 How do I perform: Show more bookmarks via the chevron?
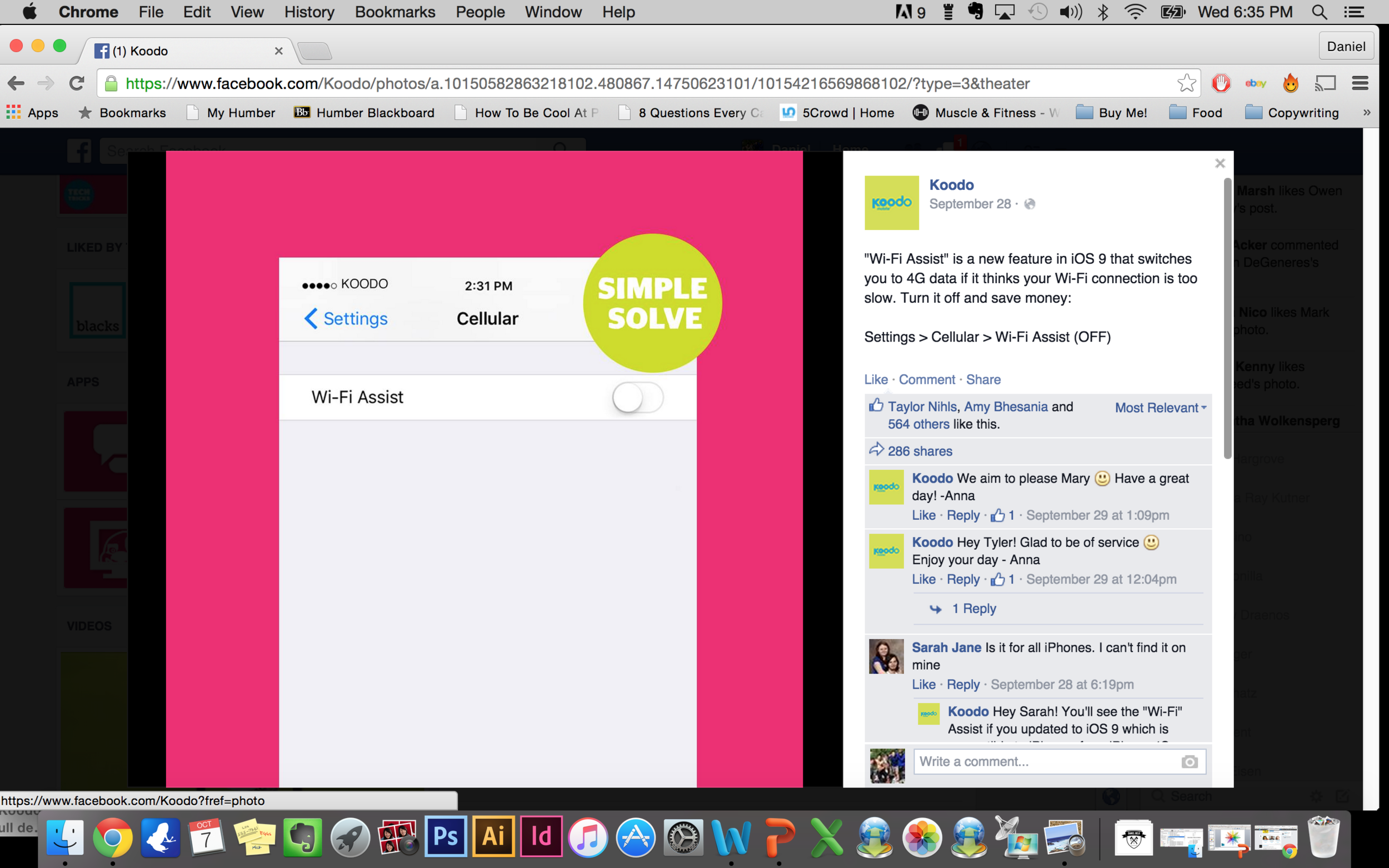pyautogui.click(x=1367, y=113)
